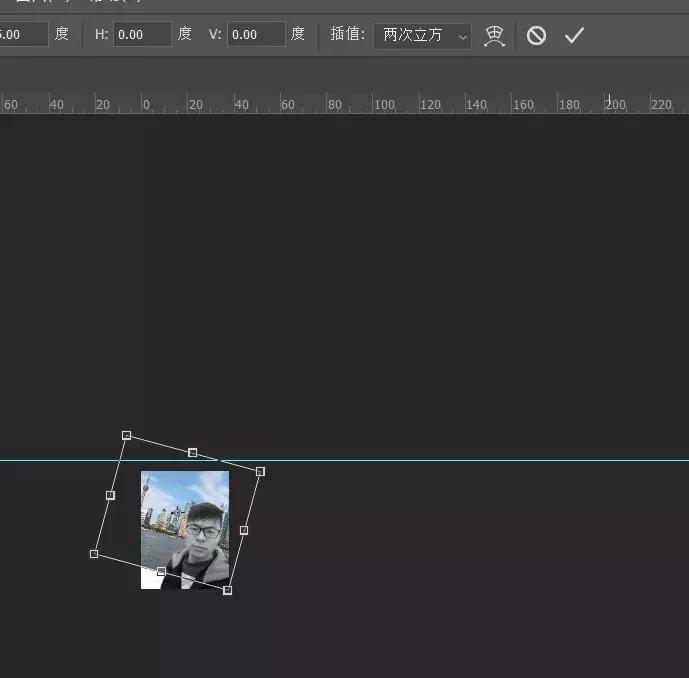
Task: Commit the transform with the checkmark
Action: click(x=574, y=35)
